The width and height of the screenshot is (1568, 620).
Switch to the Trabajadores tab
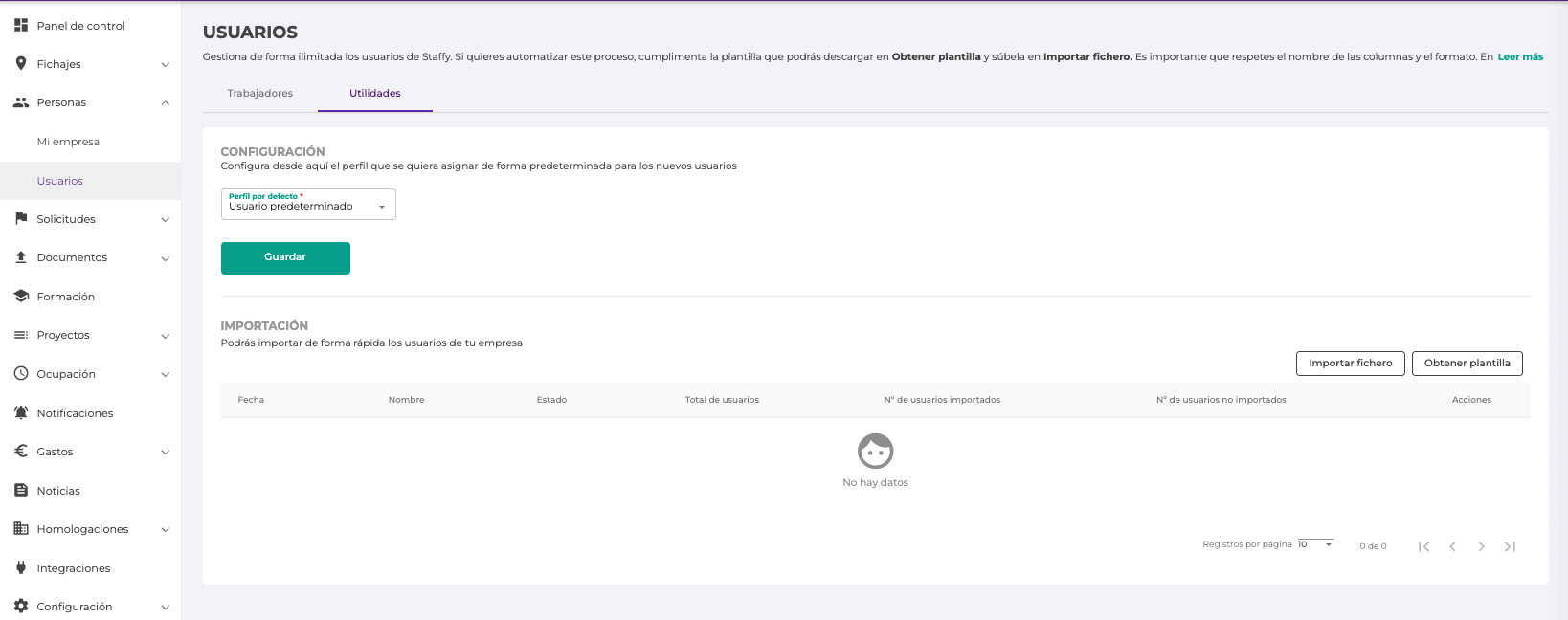click(x=259, y=93)
